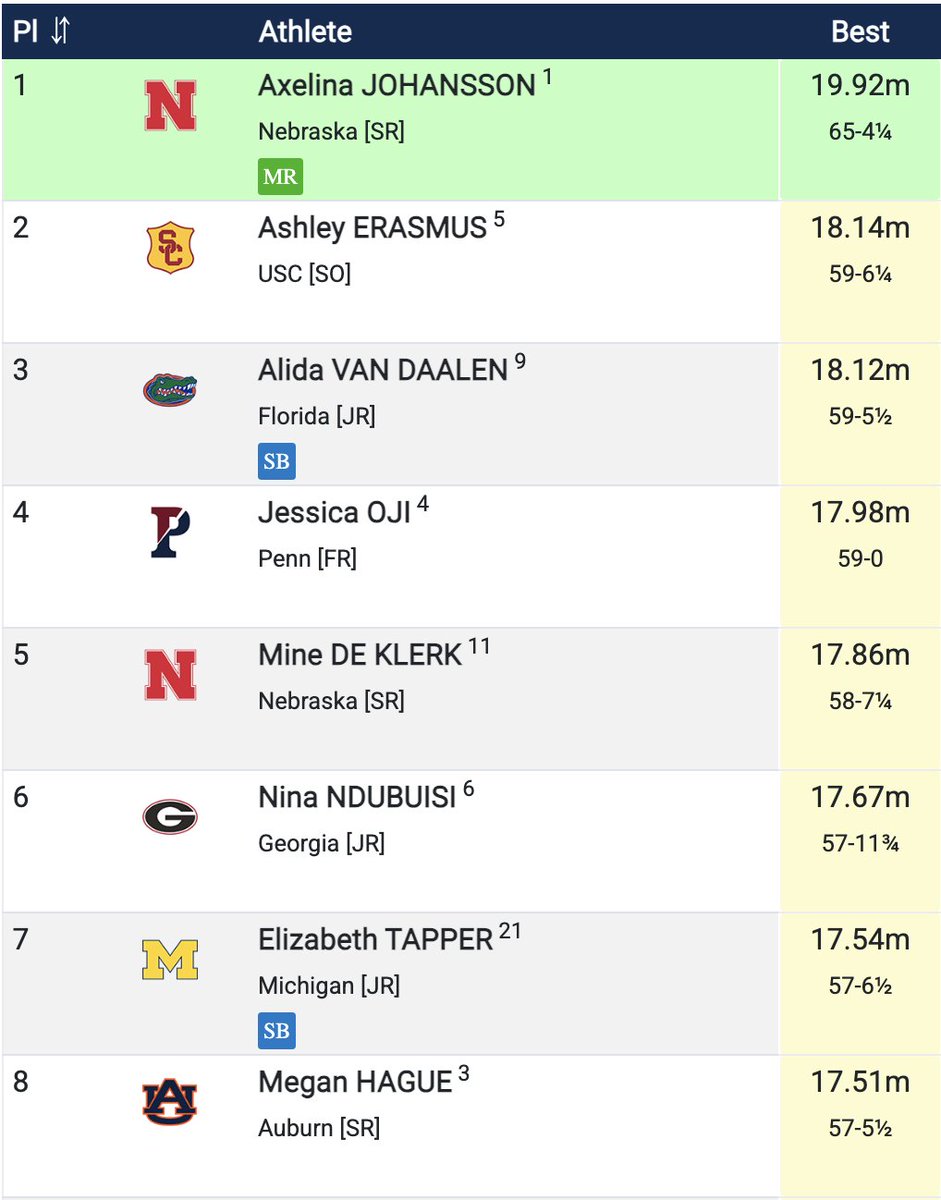Select the Best column header
The image size is (941, 1200).
(860, 32)
